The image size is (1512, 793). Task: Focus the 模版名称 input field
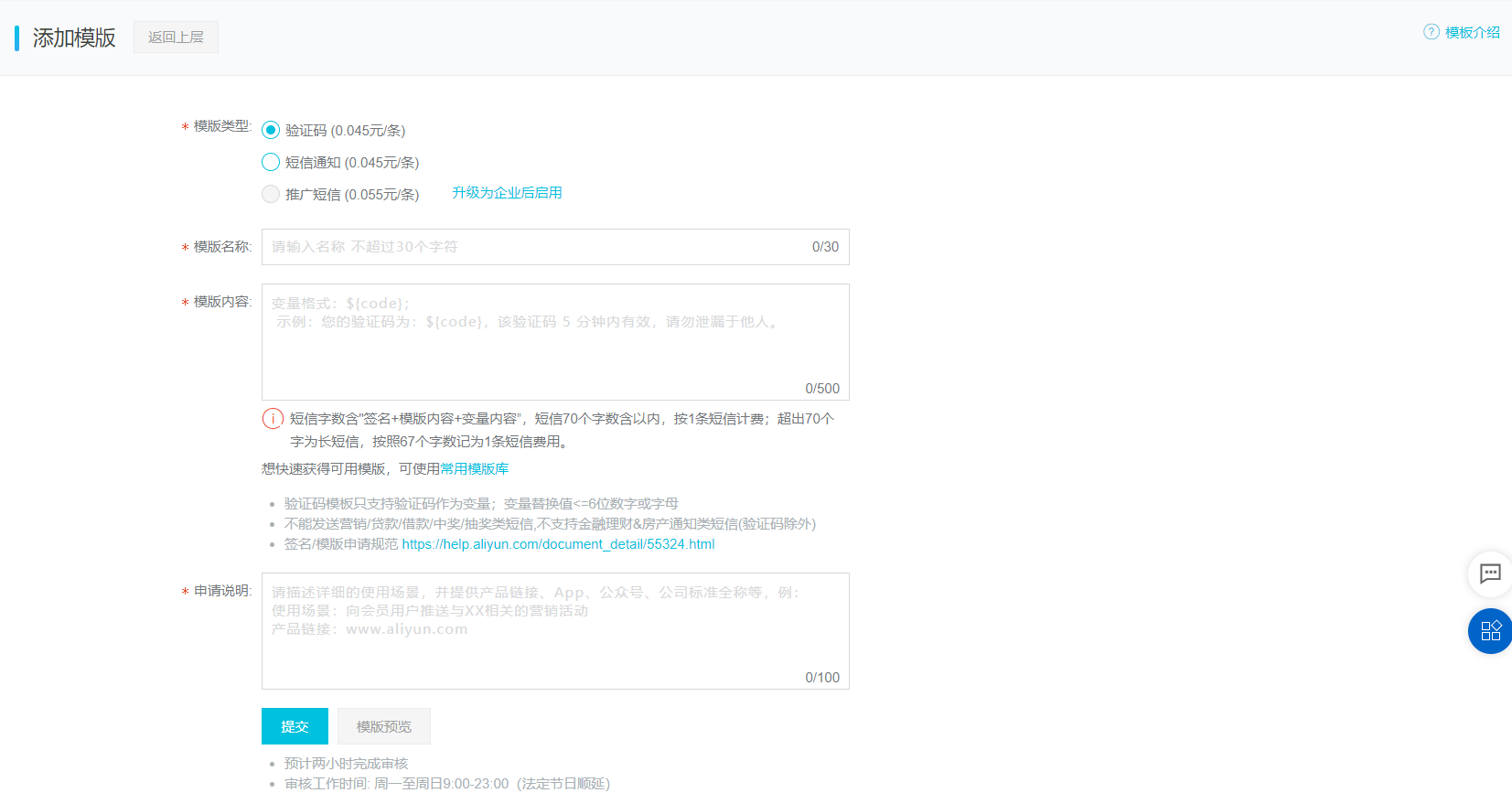555,247
